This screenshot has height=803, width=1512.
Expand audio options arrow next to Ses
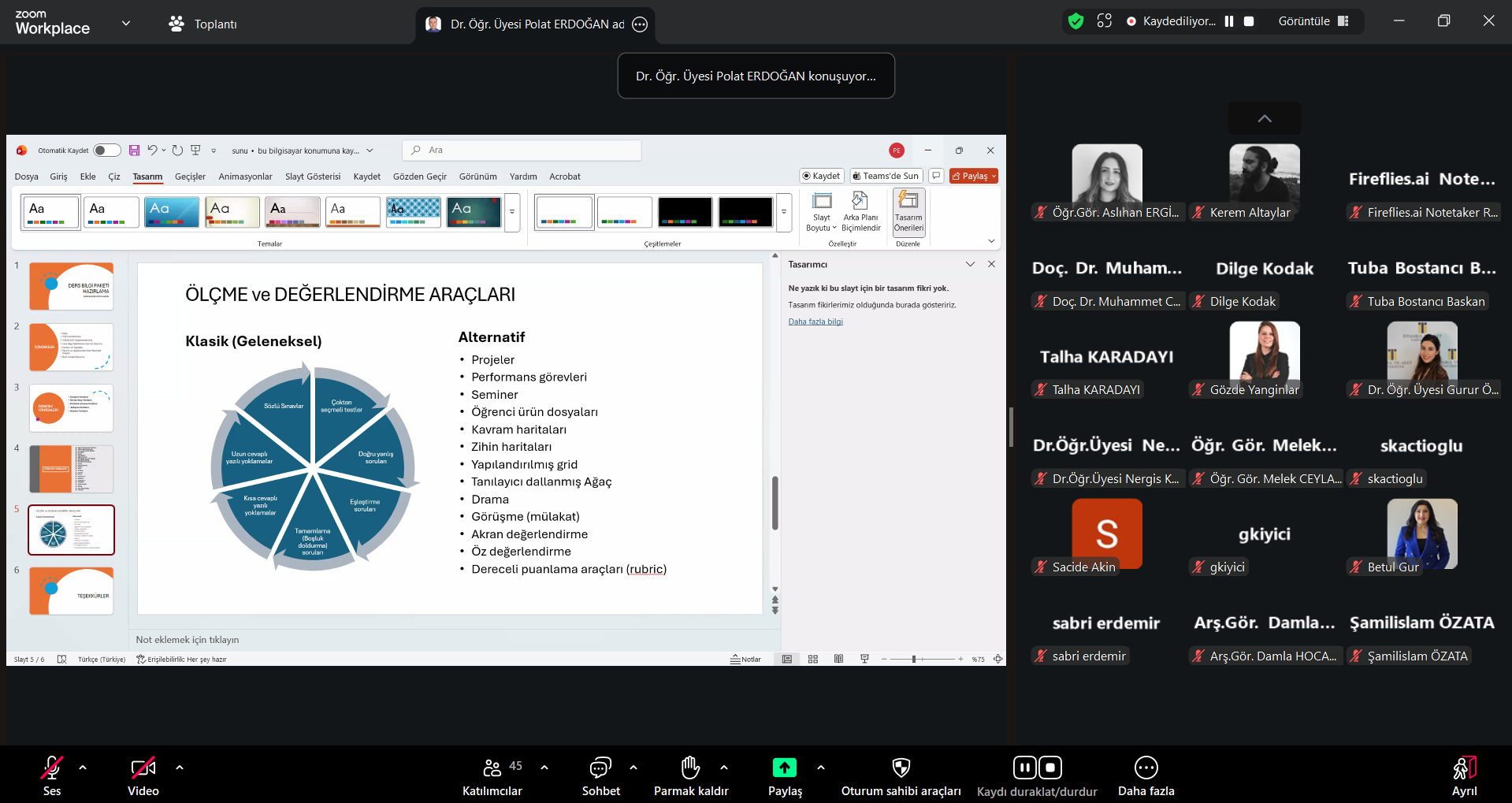click(83, 767)
